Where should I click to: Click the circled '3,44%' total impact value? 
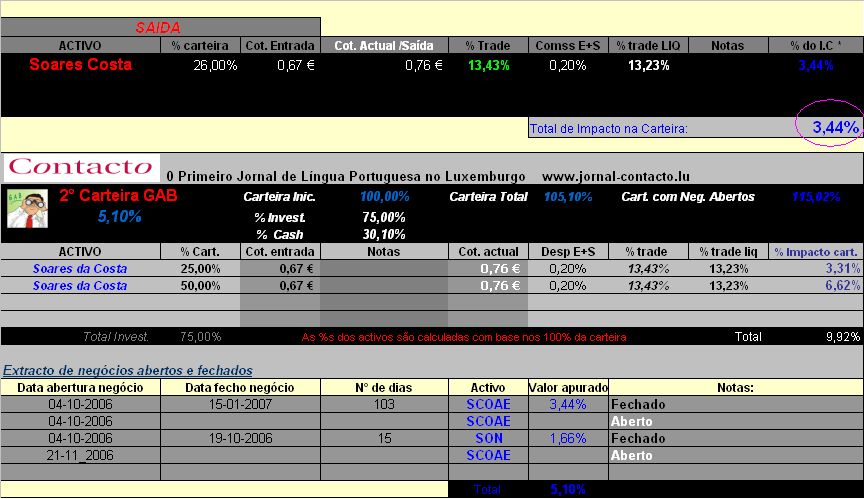[835, 127]
